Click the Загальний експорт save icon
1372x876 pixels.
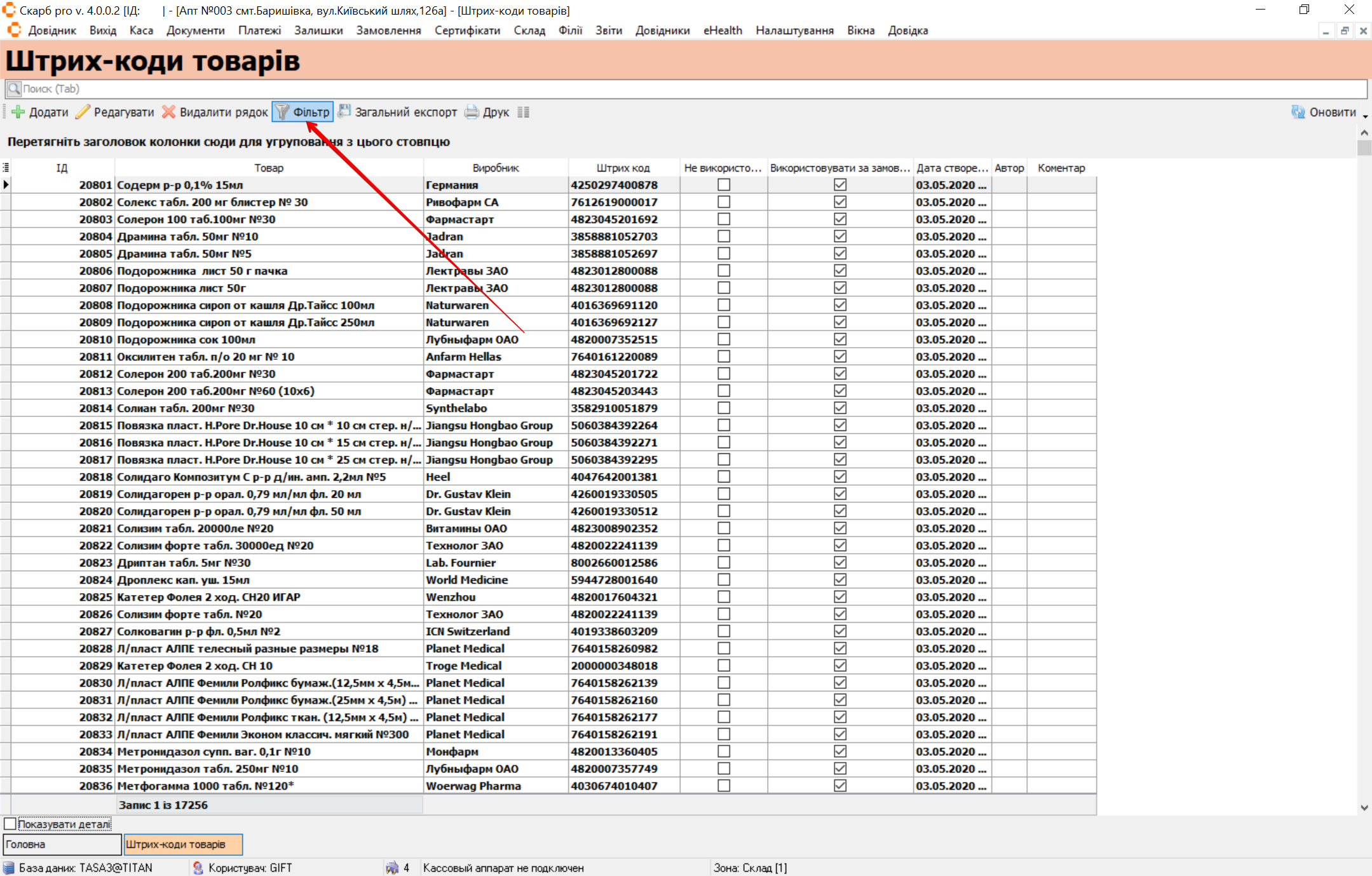(344, 112)
